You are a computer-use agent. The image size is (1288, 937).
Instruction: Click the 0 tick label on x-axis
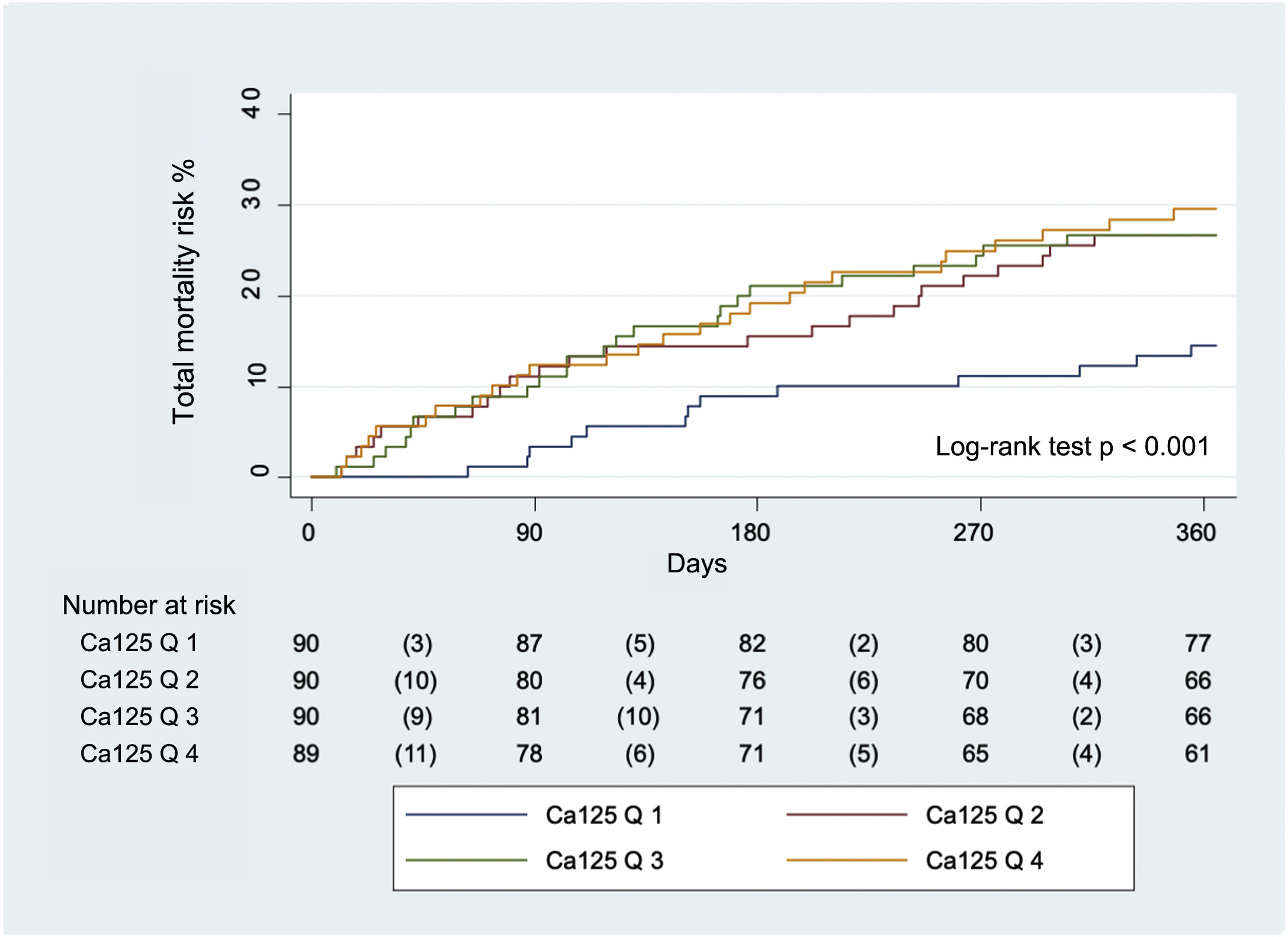click(308, 533)
